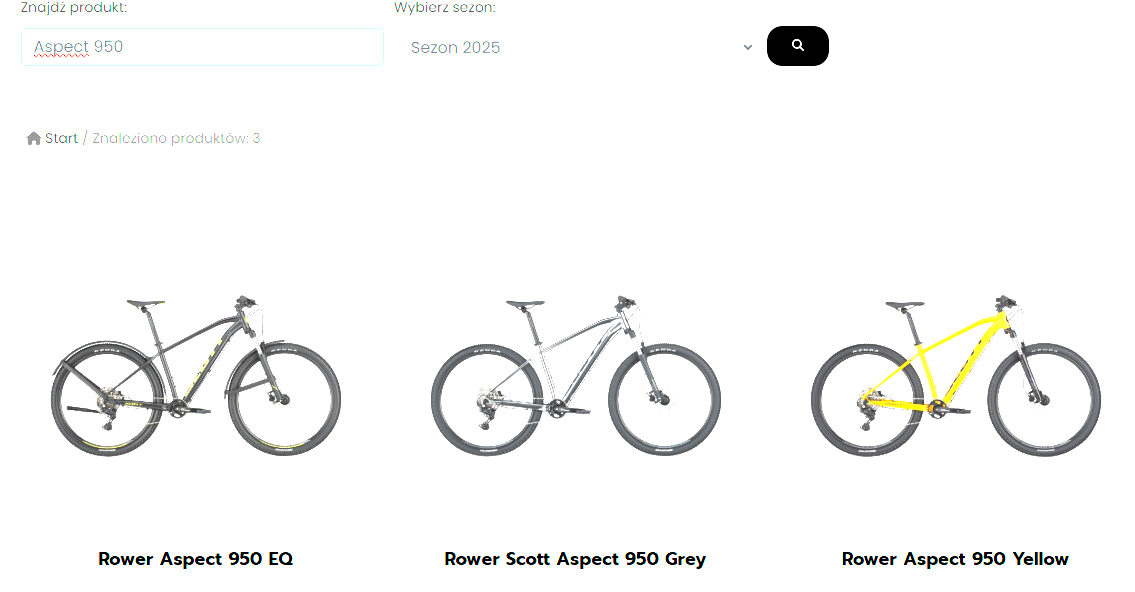Viewport: 1135px width, 592px height.
Task: Focus the product search field containing Aspect 950
Action: [x=202, y=47]
